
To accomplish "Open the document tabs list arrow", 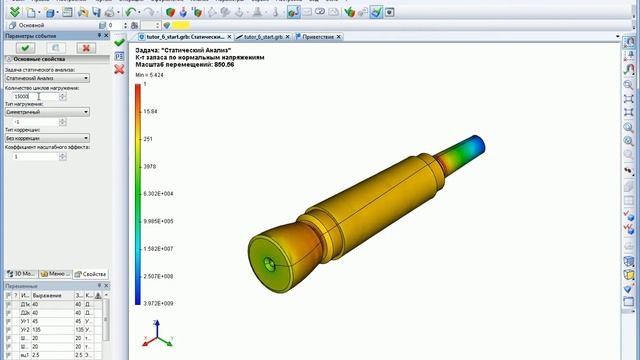I will pos(617,37).
